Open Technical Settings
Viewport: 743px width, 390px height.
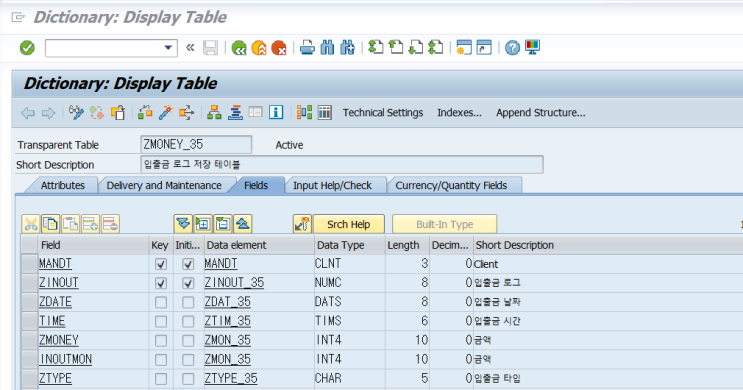click(383, 113)
